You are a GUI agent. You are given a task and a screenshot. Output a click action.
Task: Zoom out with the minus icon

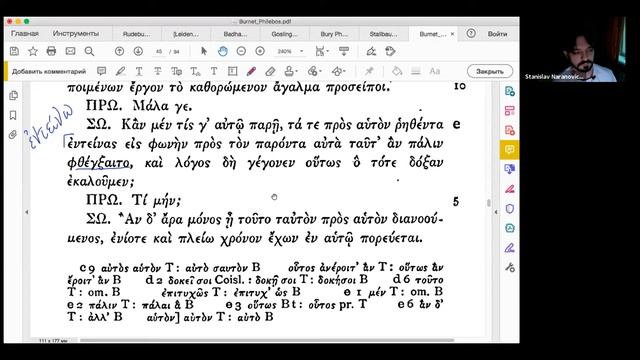241,51
